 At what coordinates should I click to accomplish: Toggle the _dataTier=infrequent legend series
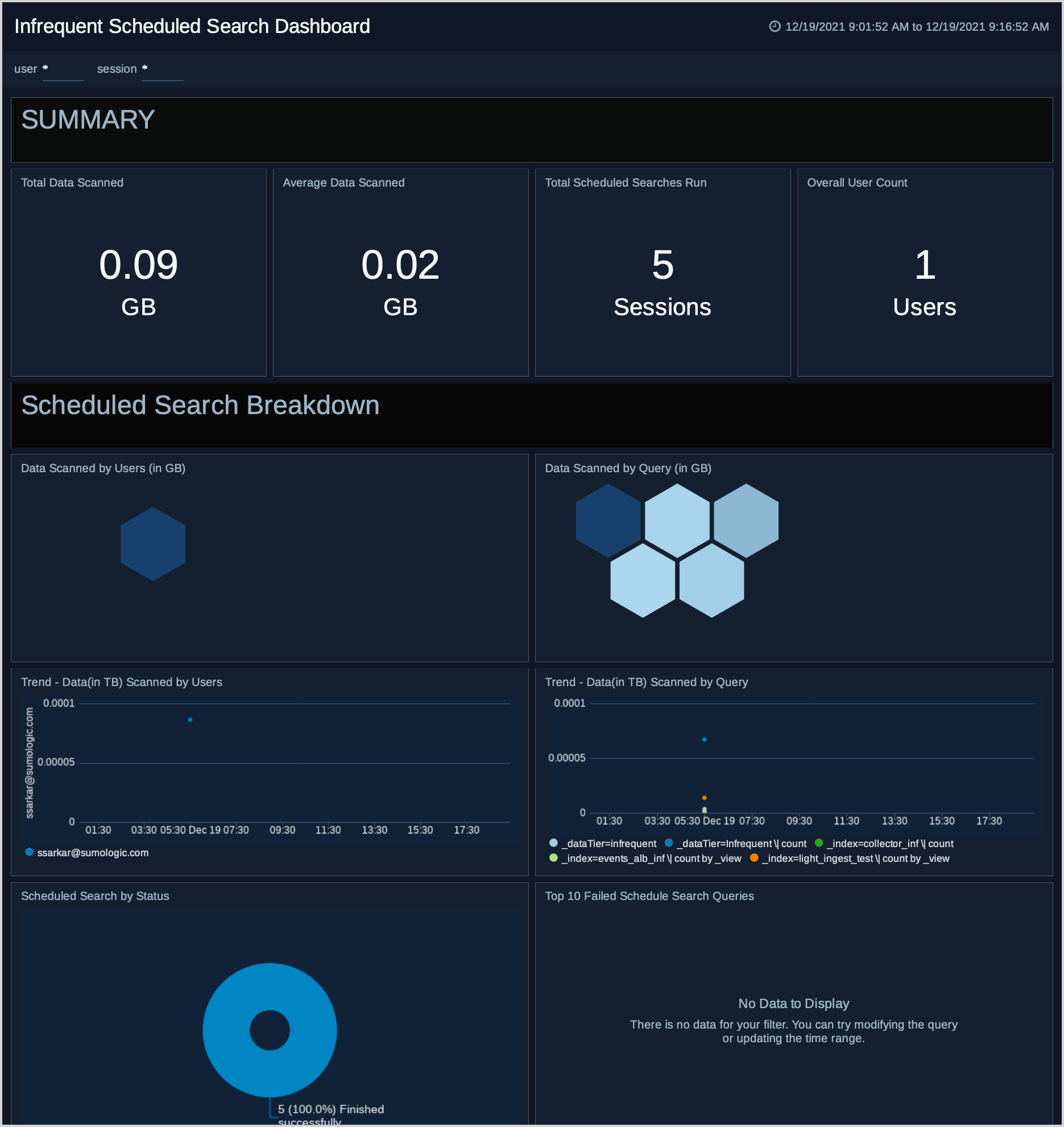click(608, 843)
